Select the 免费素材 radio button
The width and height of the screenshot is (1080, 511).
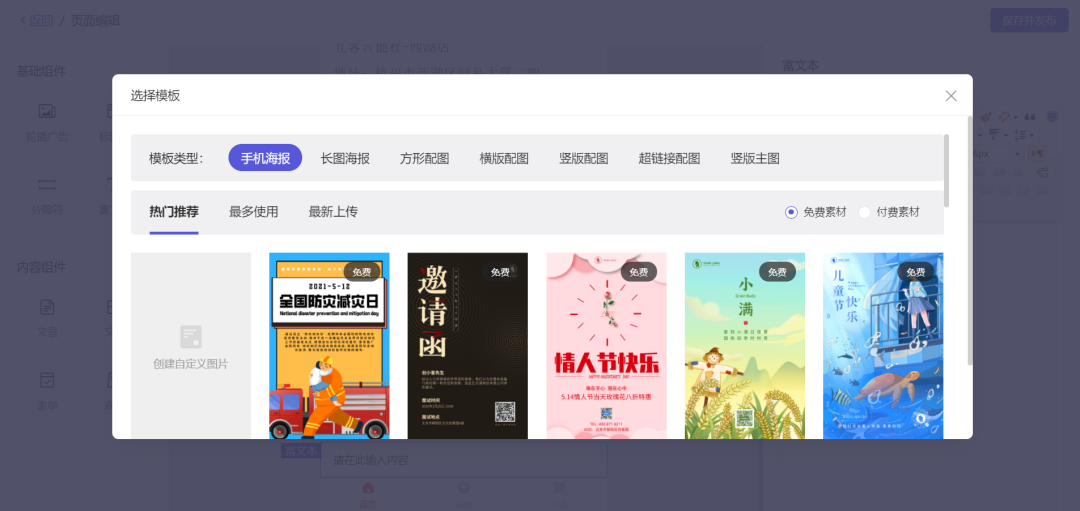click(791, 212)
